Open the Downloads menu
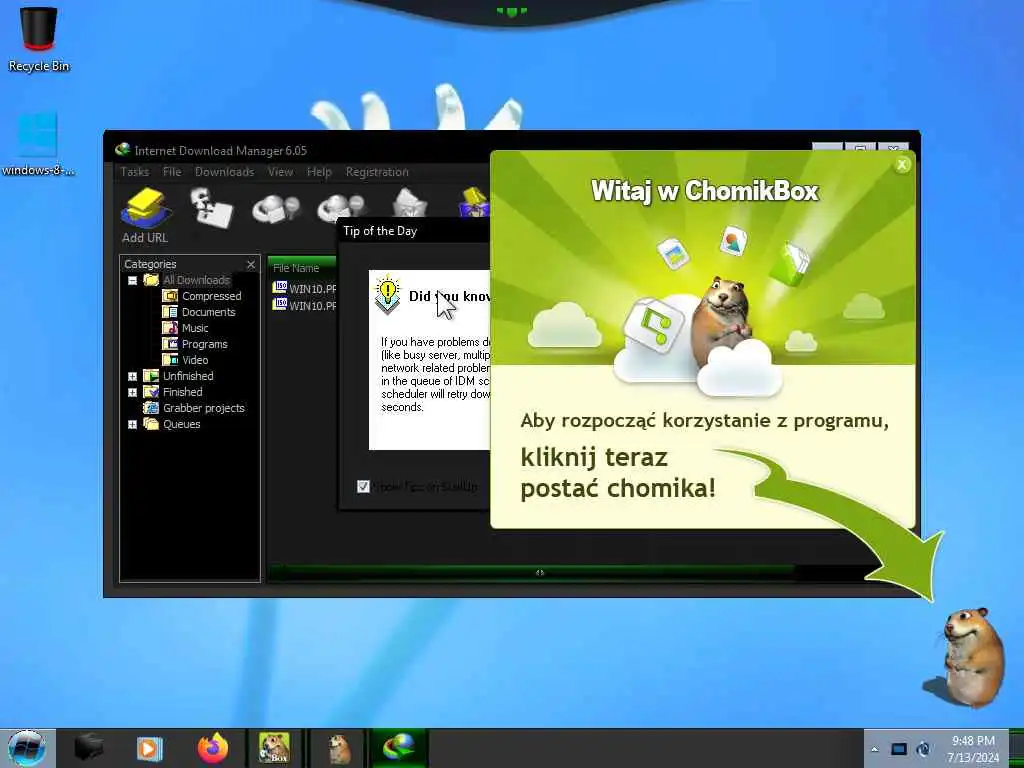Image resolution: width=1024 pixels, height=768 pixels. tap(224, 172)
